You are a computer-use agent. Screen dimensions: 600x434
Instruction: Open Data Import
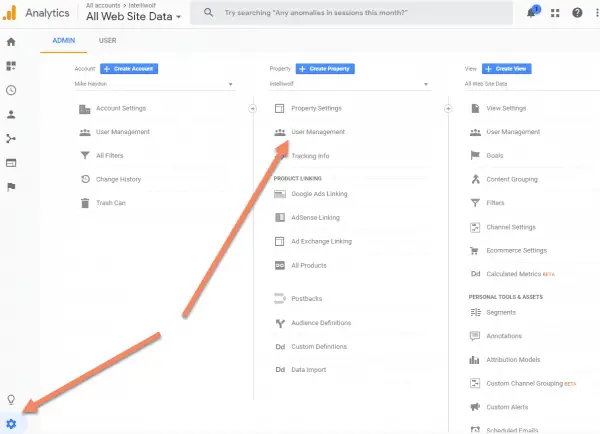point(309,370)
